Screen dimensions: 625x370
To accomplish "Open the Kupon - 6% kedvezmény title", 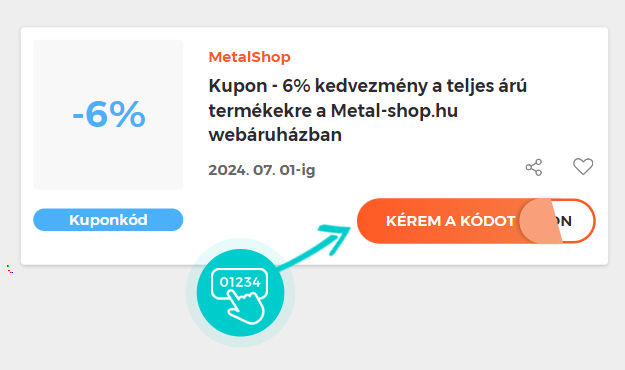I will pyautogui.click(x=368, y=110).
